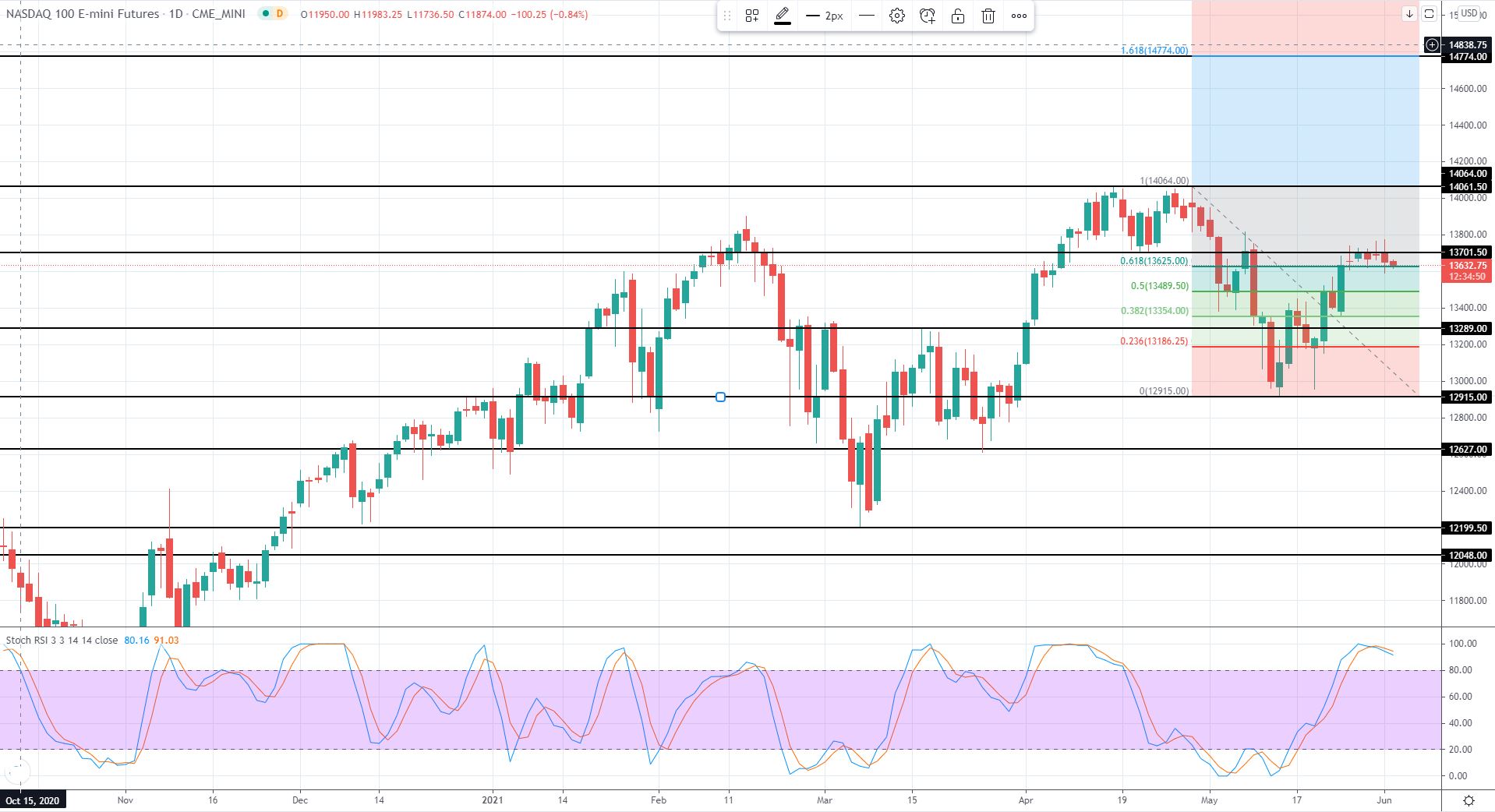The width and height of the screenshot is (1495, 812).
Task: Select the 0(12915.00) Fibonacci label
Action: coord(1165,391)
